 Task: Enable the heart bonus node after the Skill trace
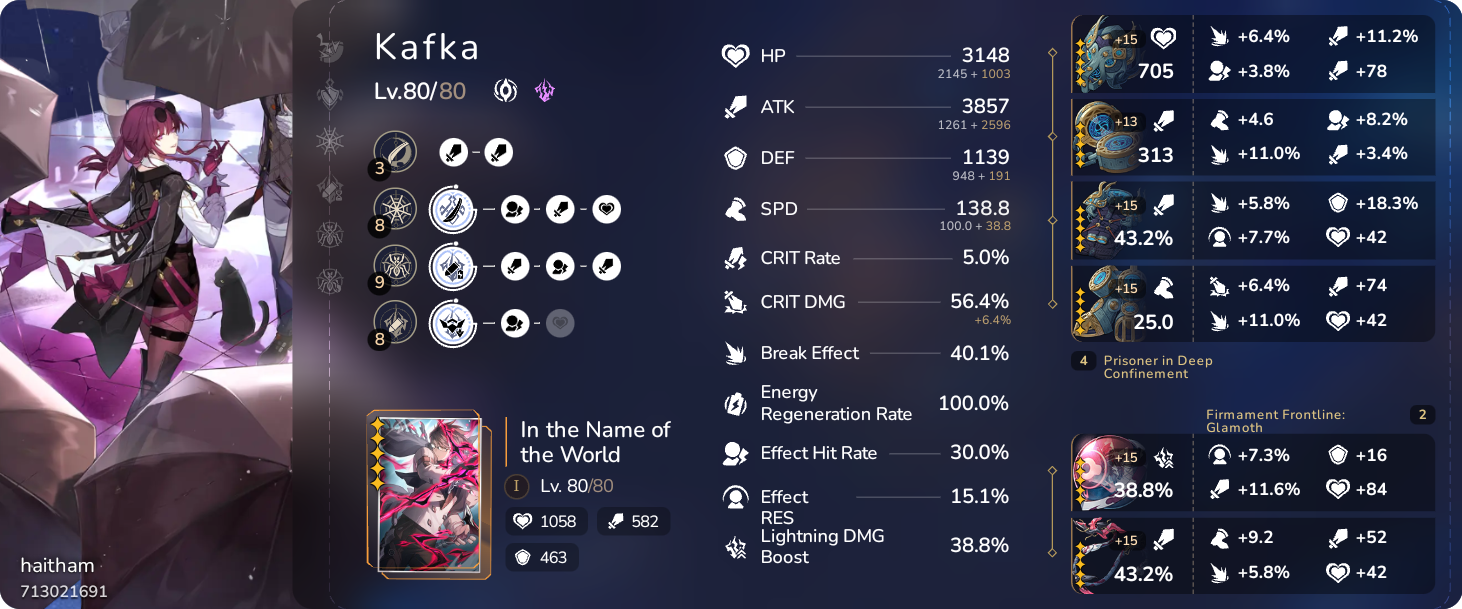(x=606, y=210)
